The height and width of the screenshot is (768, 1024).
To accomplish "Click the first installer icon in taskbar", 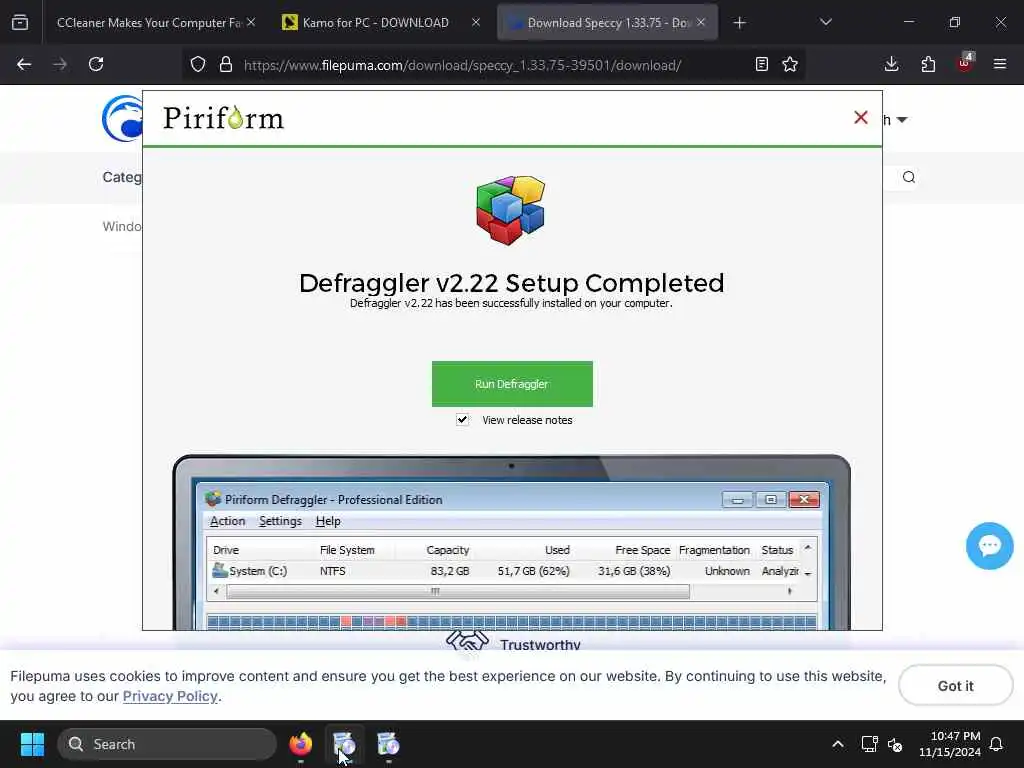I will pyautogui.click(x=344, y=744).
